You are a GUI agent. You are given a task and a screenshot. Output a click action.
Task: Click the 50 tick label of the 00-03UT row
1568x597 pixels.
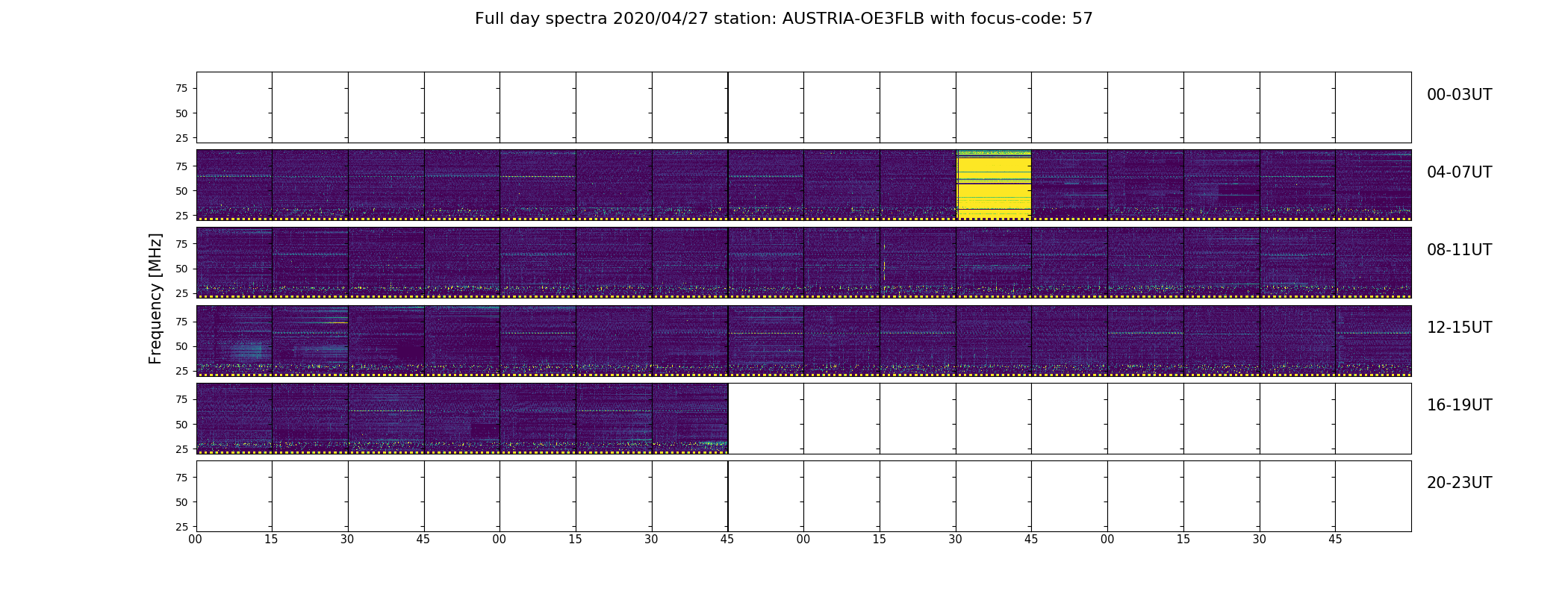[181, 113]
